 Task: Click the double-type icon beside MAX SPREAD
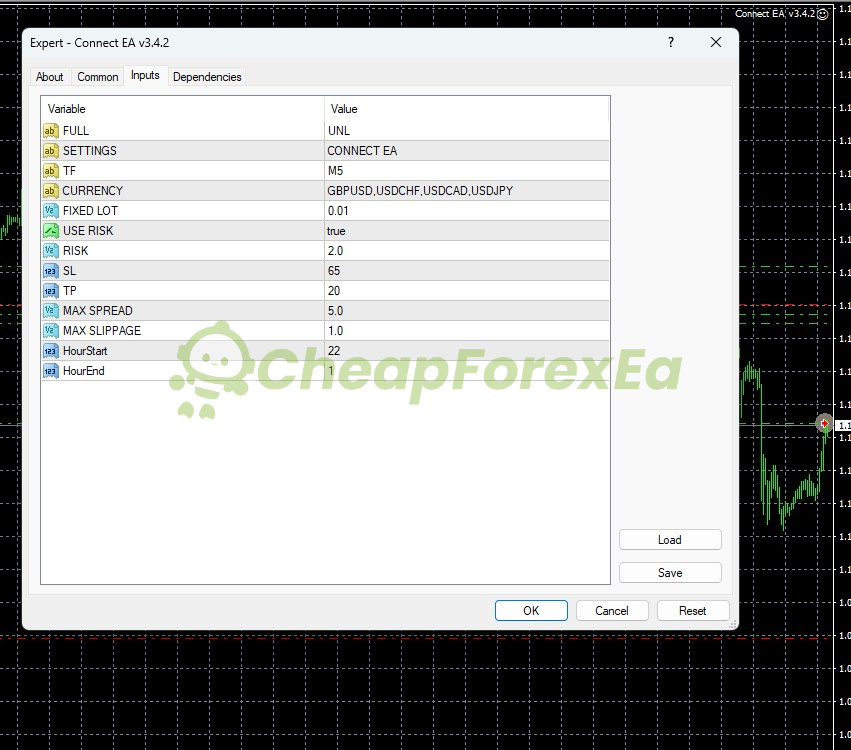pyautogui.click(x=50, y=311)
